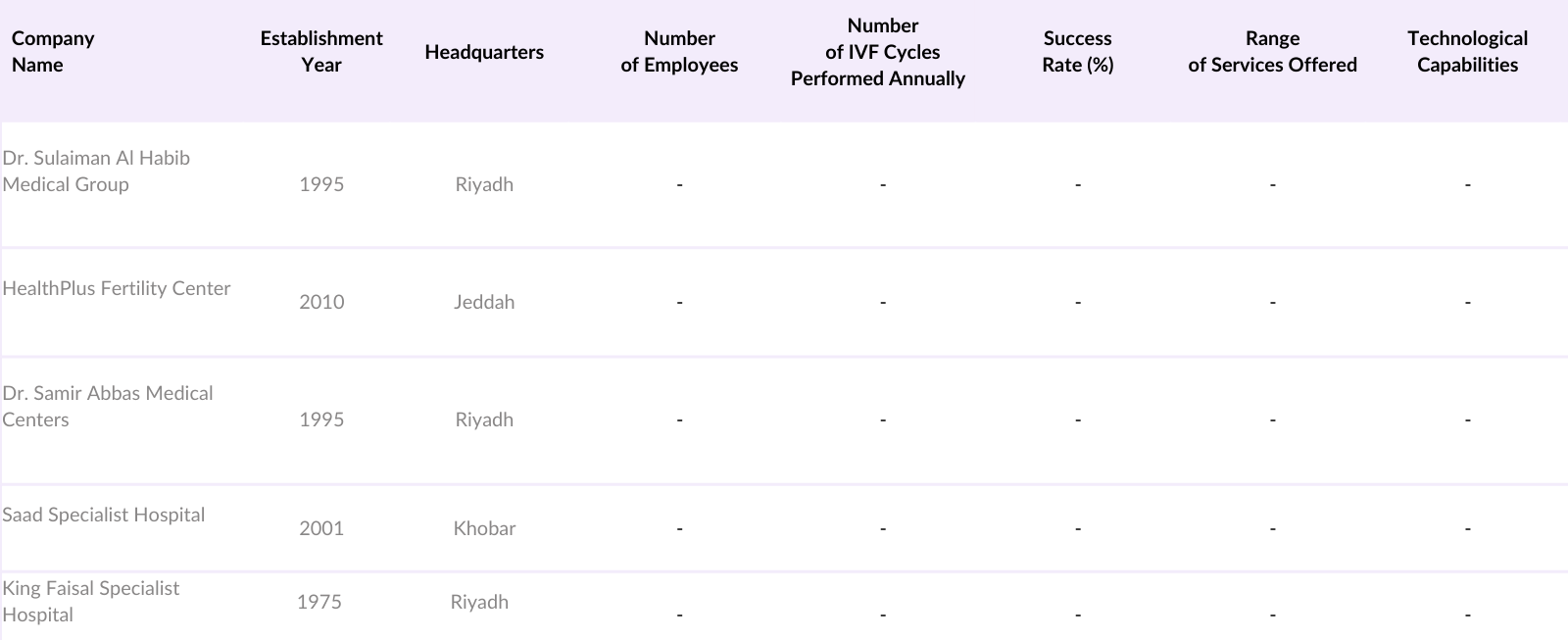The width and height of the screenshot is (1568, 640).
Task: Select Saad Specialist Hospital company name
Action: click(x=104, y=515)
